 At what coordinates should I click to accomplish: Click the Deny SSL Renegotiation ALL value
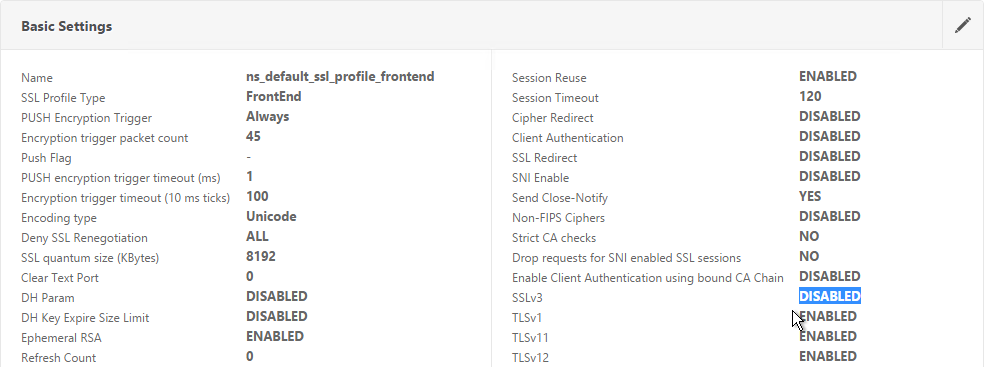click(x=257, y=237)
